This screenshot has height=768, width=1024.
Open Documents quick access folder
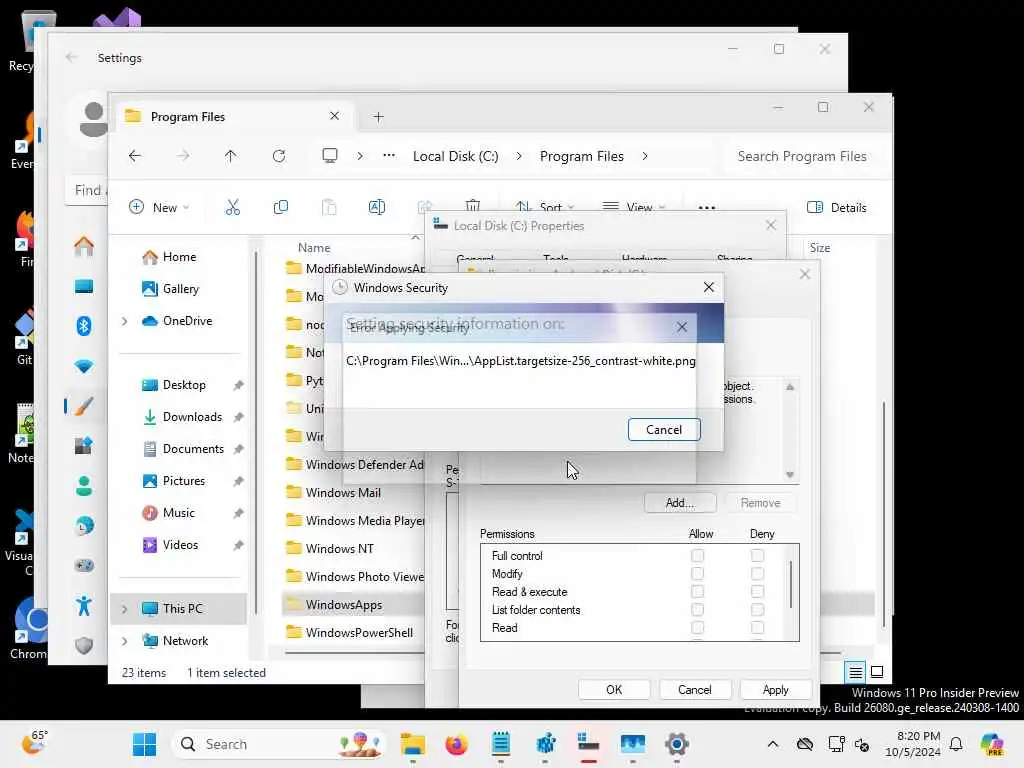pyautogui.click(x=183, y=449)
